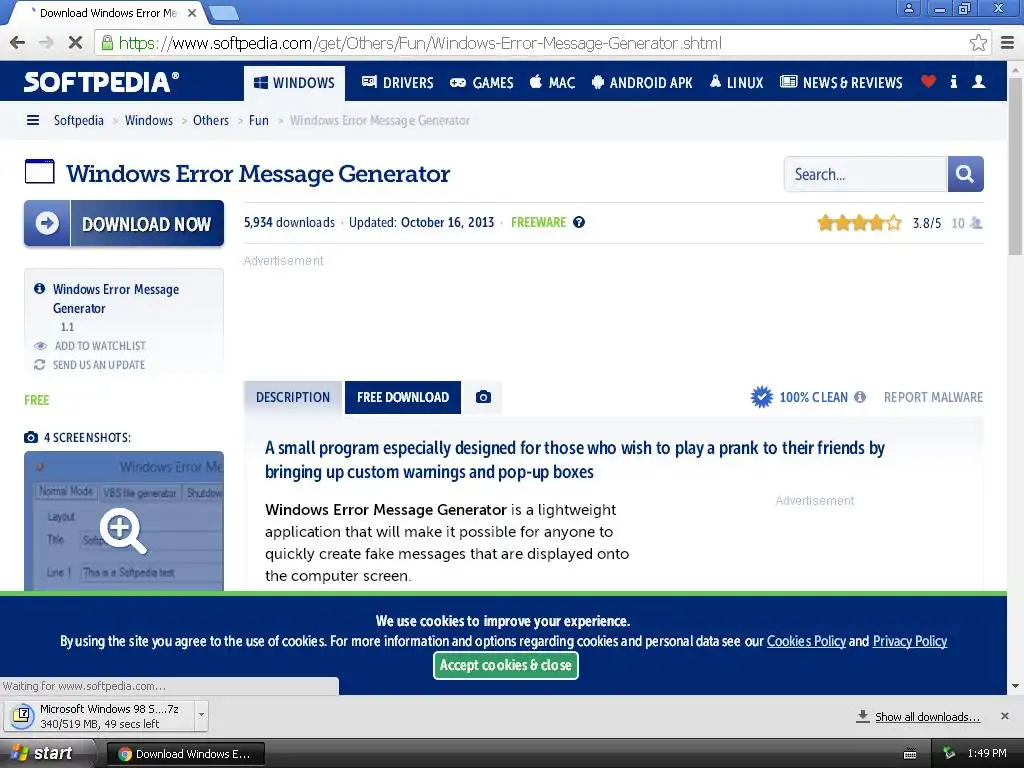The image size is (1024, 768).
Task: Click the Softpedia logo
Action: pos(101,82)
